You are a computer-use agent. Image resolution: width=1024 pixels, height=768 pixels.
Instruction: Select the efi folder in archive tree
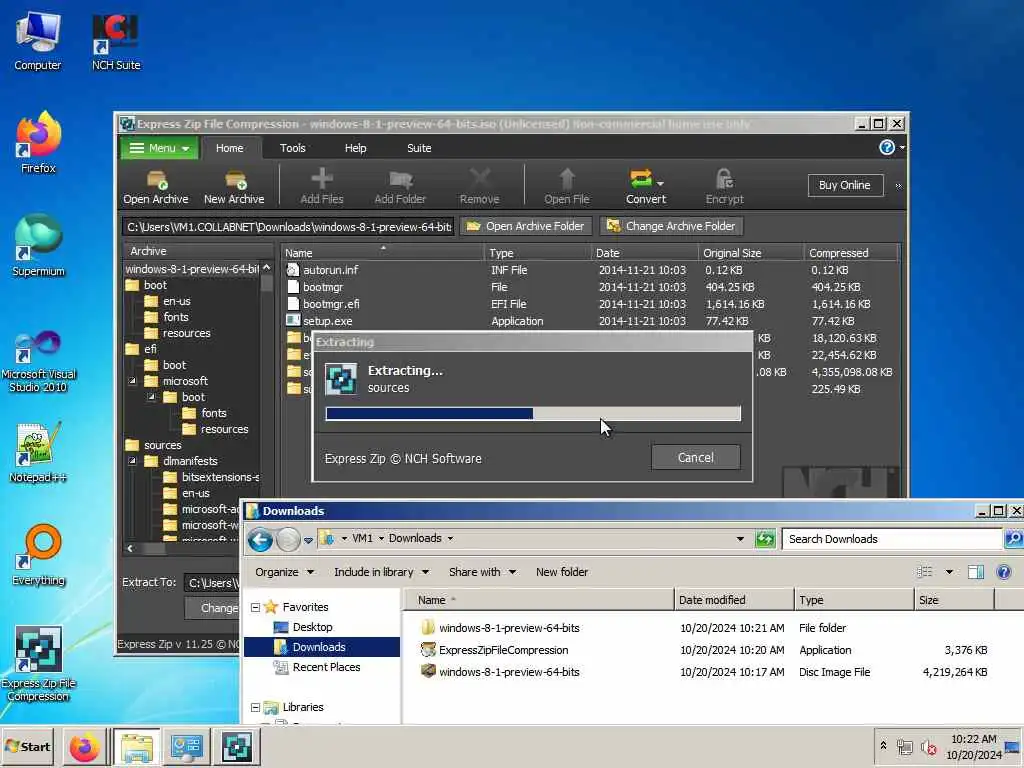click(150, 349)
